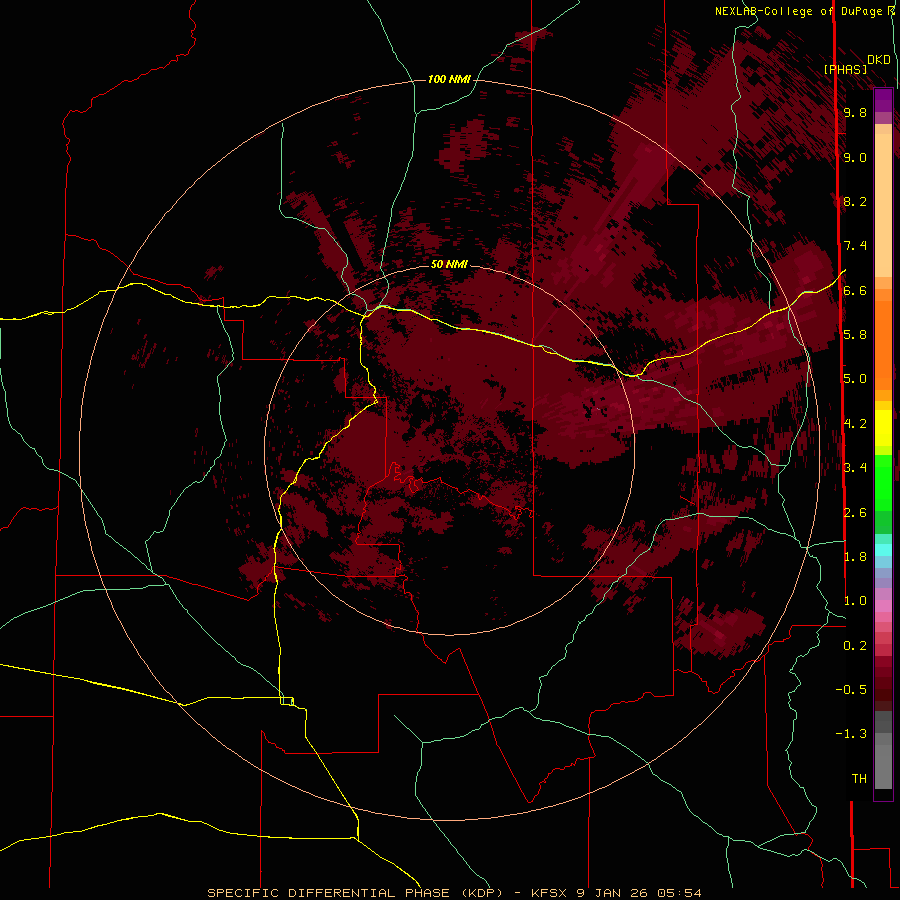Click the yellow segment of the color bar

click(883, 428)
